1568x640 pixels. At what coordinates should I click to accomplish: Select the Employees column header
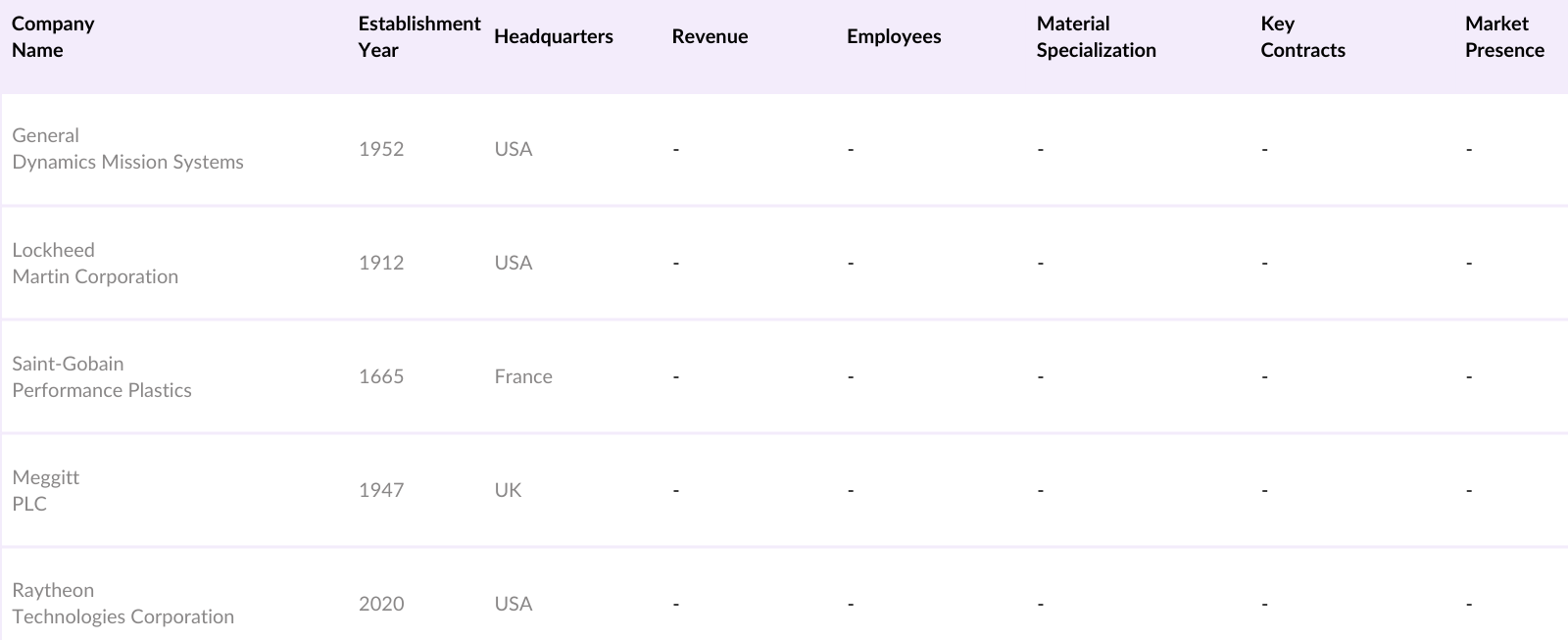click(x=894, y=37)
